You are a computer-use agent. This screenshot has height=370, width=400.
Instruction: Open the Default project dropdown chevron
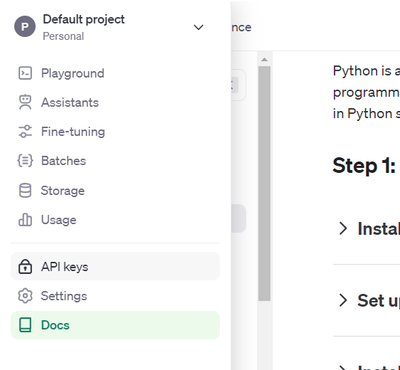199,27
